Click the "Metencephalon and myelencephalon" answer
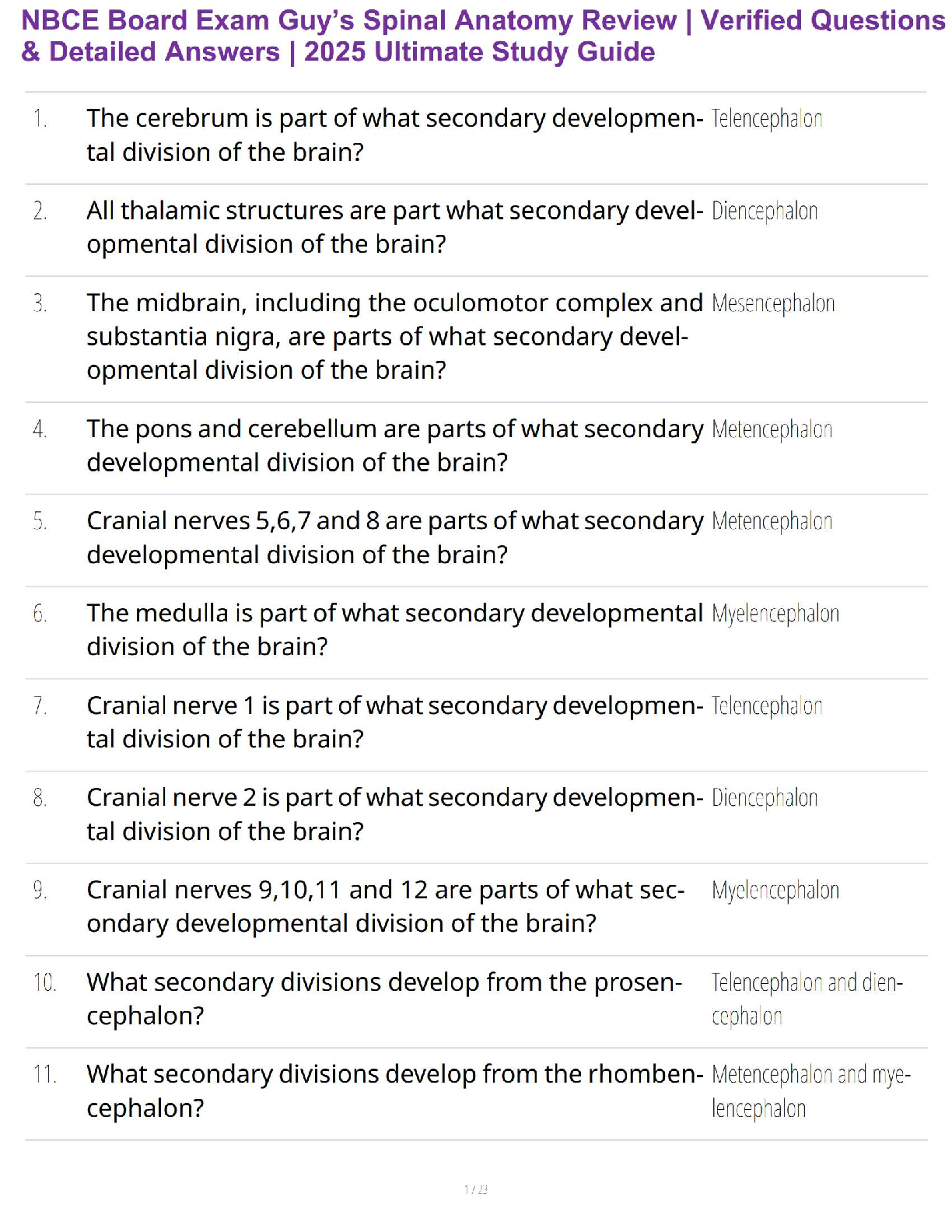Image resolution: width=952 pixels, height=1232 pixels. 810,1090
